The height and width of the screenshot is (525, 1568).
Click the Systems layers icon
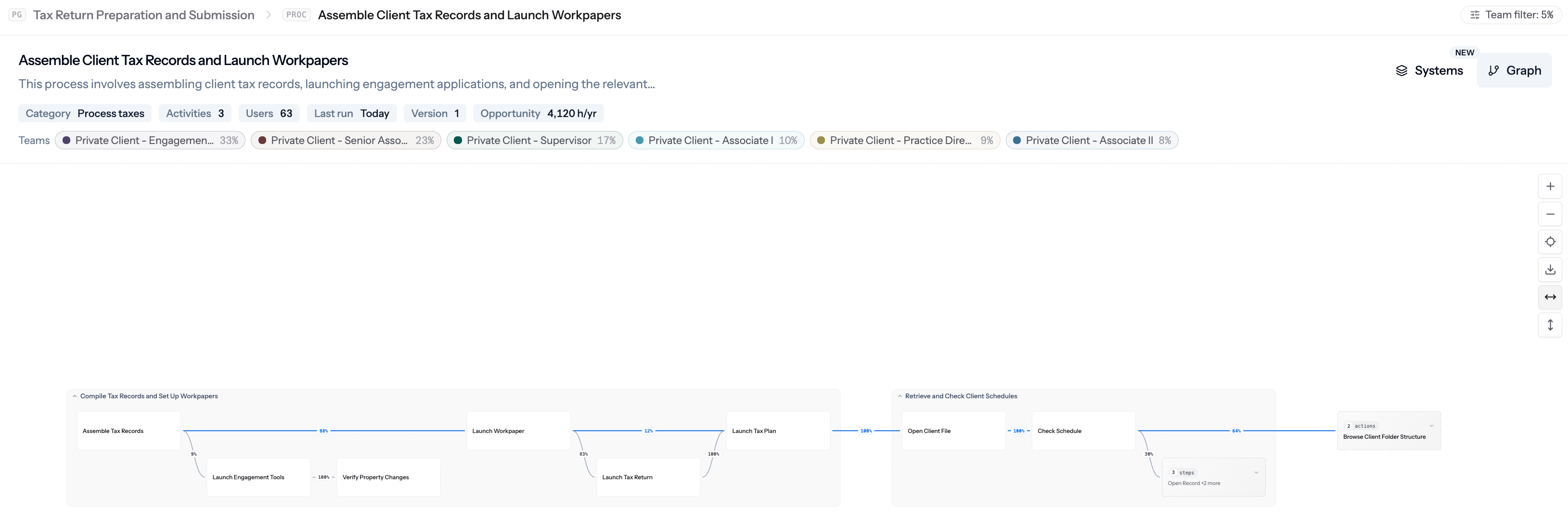(1401, 71)
